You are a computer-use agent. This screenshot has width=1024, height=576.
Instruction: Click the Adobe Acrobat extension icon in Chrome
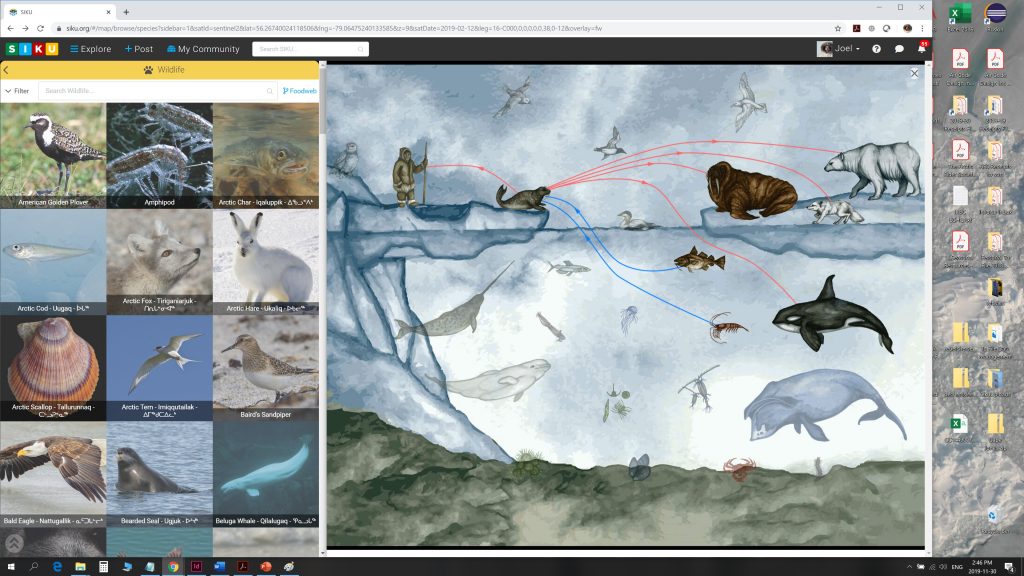[x=856, y=28]
